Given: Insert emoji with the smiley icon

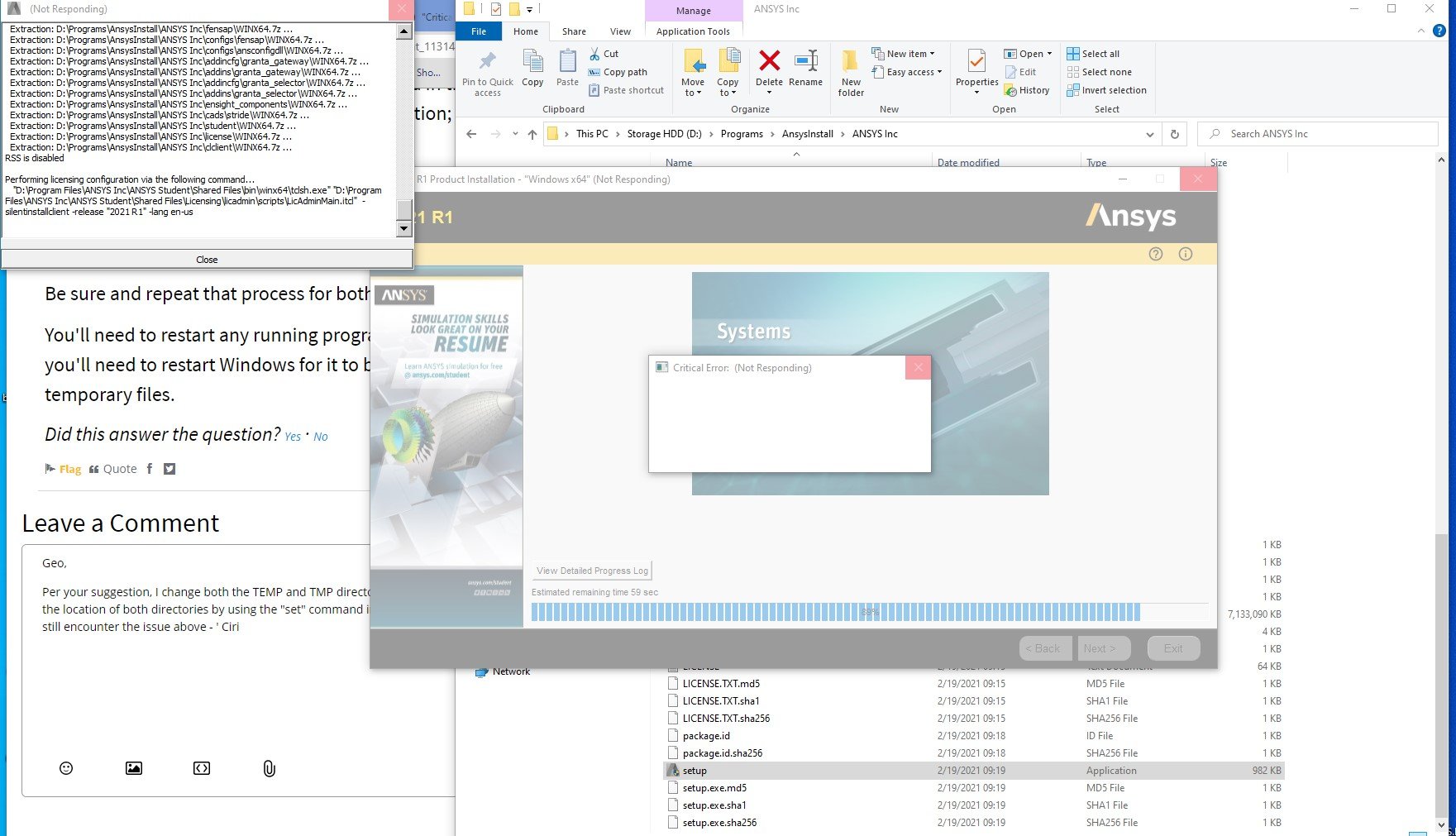Looking at the screenshot, I should [66, 768].
